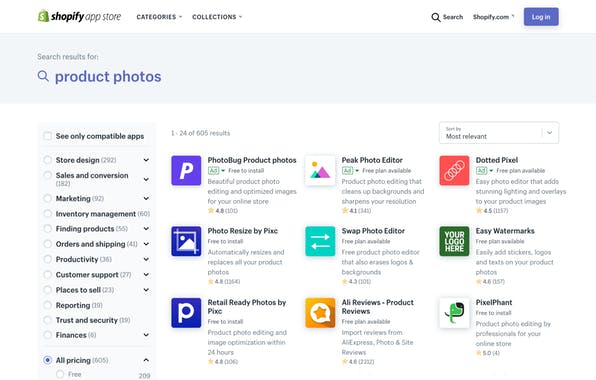
Task: Select Customer support category radio
Action: tap(48, 274)
